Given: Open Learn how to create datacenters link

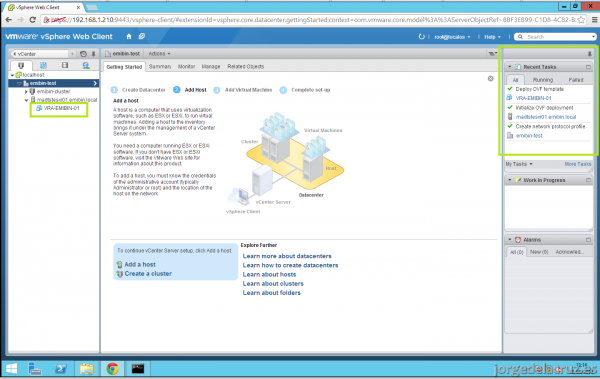Looking at the screenshot, I should (290, 265).
